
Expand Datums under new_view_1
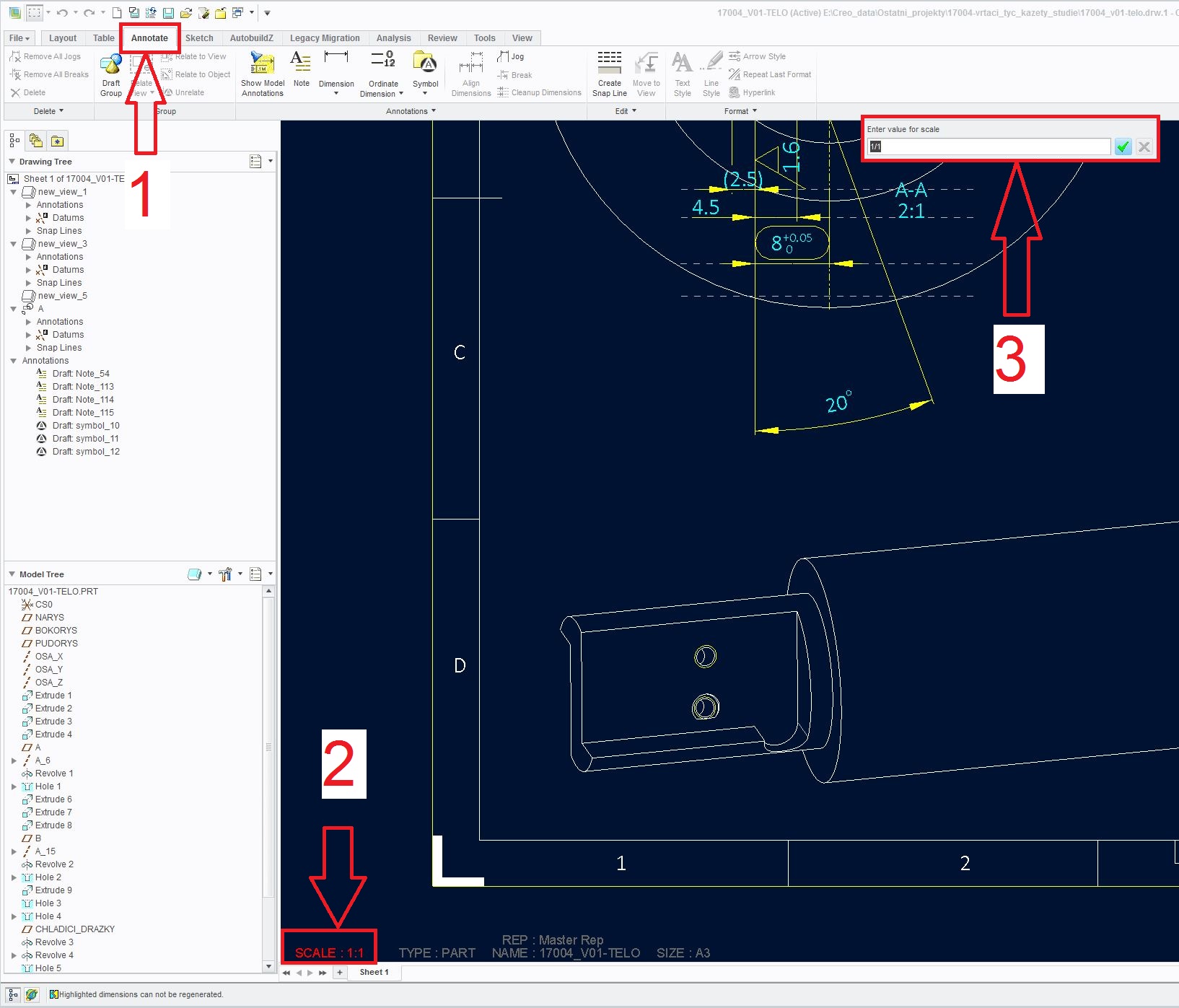[28, 218]
